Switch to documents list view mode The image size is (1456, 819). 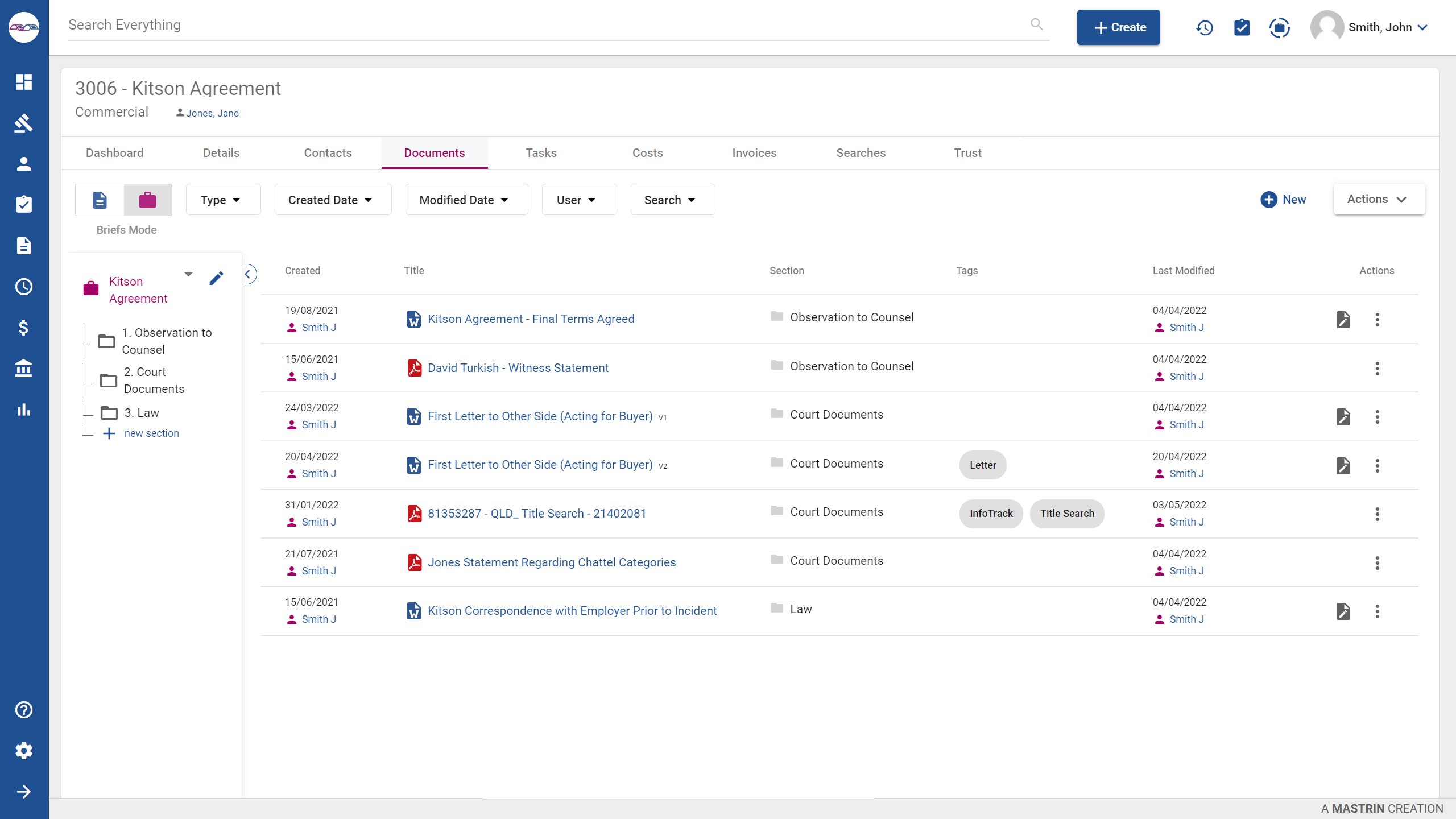coord(100,200)
